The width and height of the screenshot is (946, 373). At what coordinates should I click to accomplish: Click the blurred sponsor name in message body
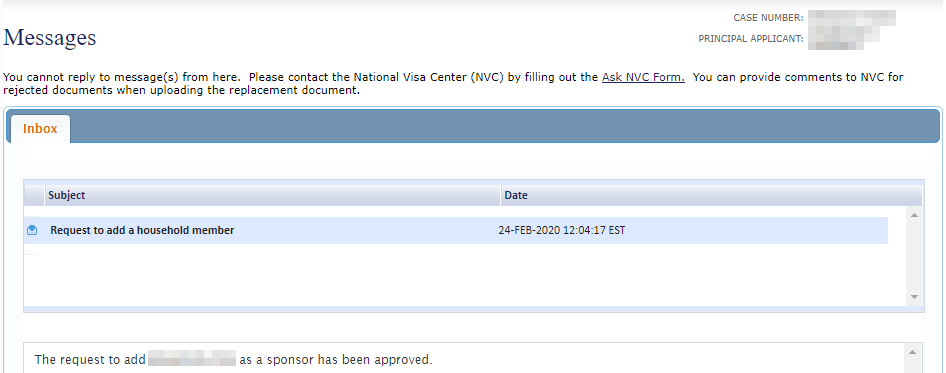[191, 360]
